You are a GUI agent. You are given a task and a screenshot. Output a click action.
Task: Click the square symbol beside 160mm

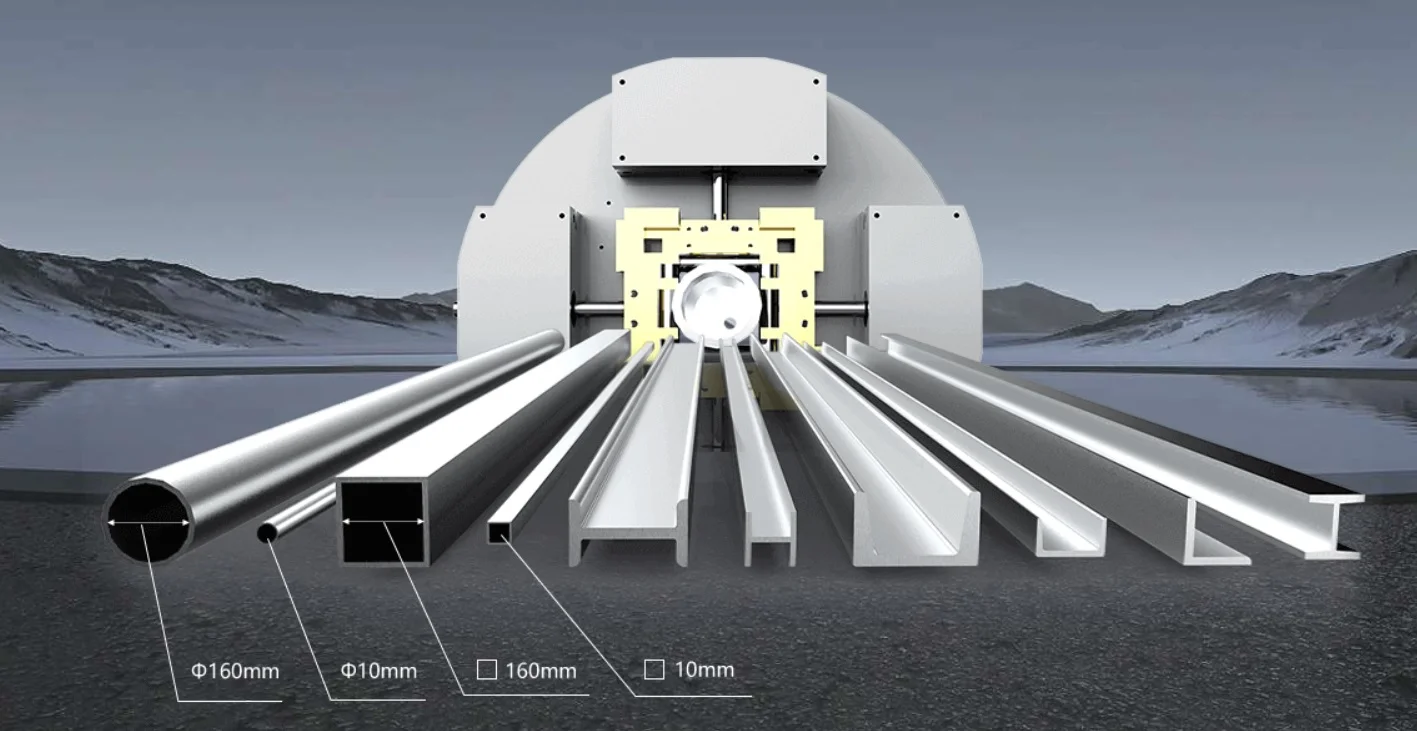pyautogui.click(x=486, y=670)
